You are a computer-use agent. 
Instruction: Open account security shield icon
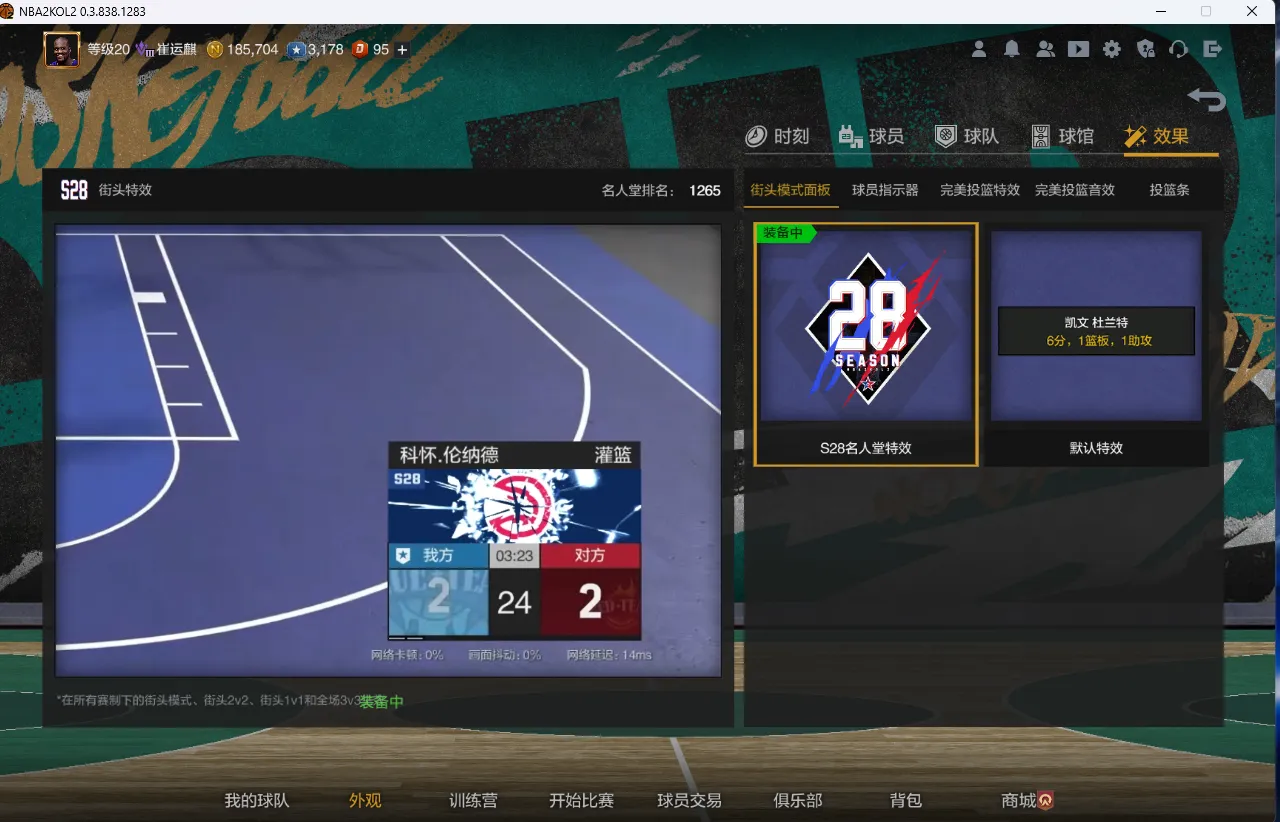pyautogui.click(x=1146, y=49)
